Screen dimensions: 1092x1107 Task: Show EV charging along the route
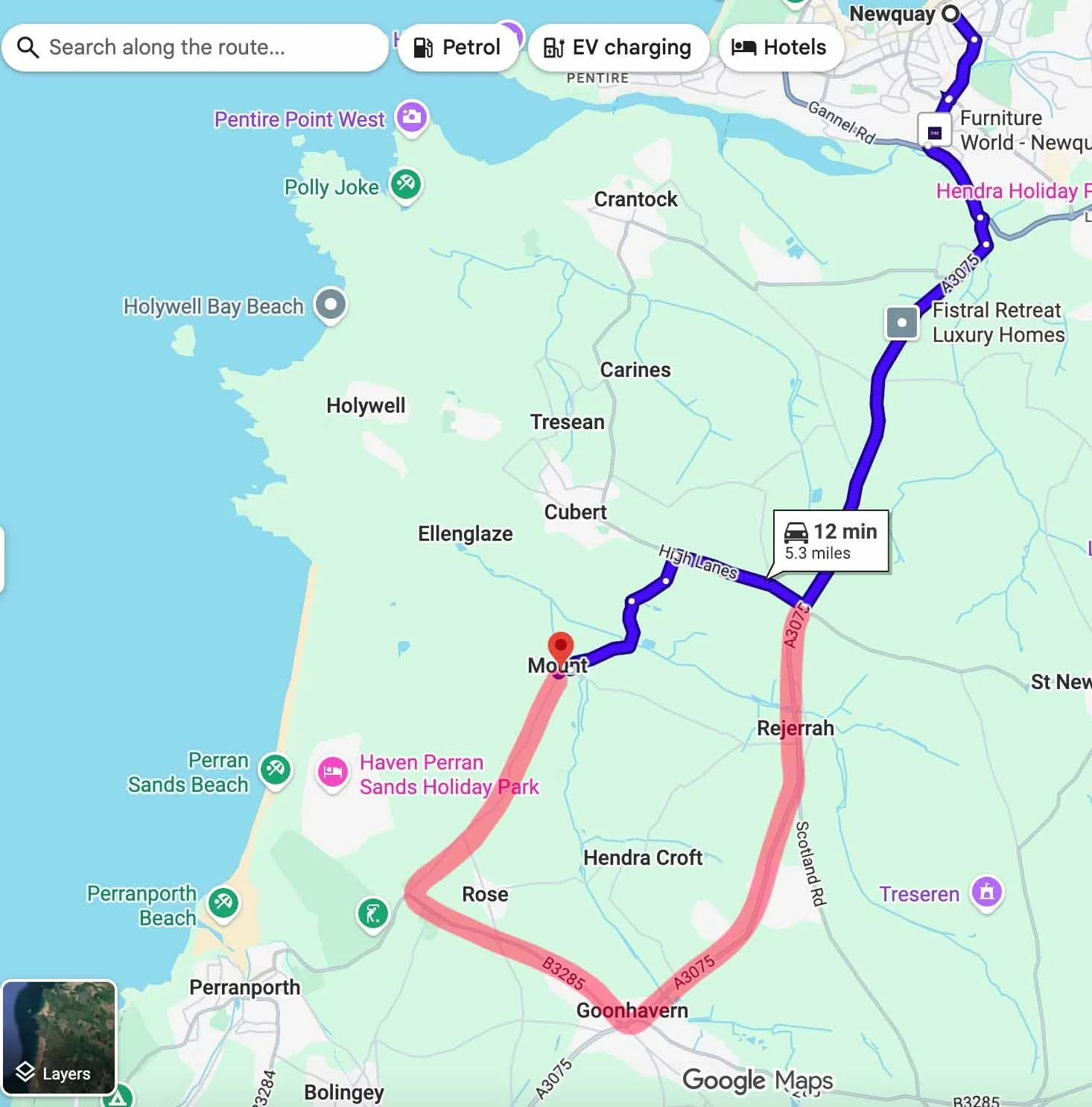coord(618,48)
